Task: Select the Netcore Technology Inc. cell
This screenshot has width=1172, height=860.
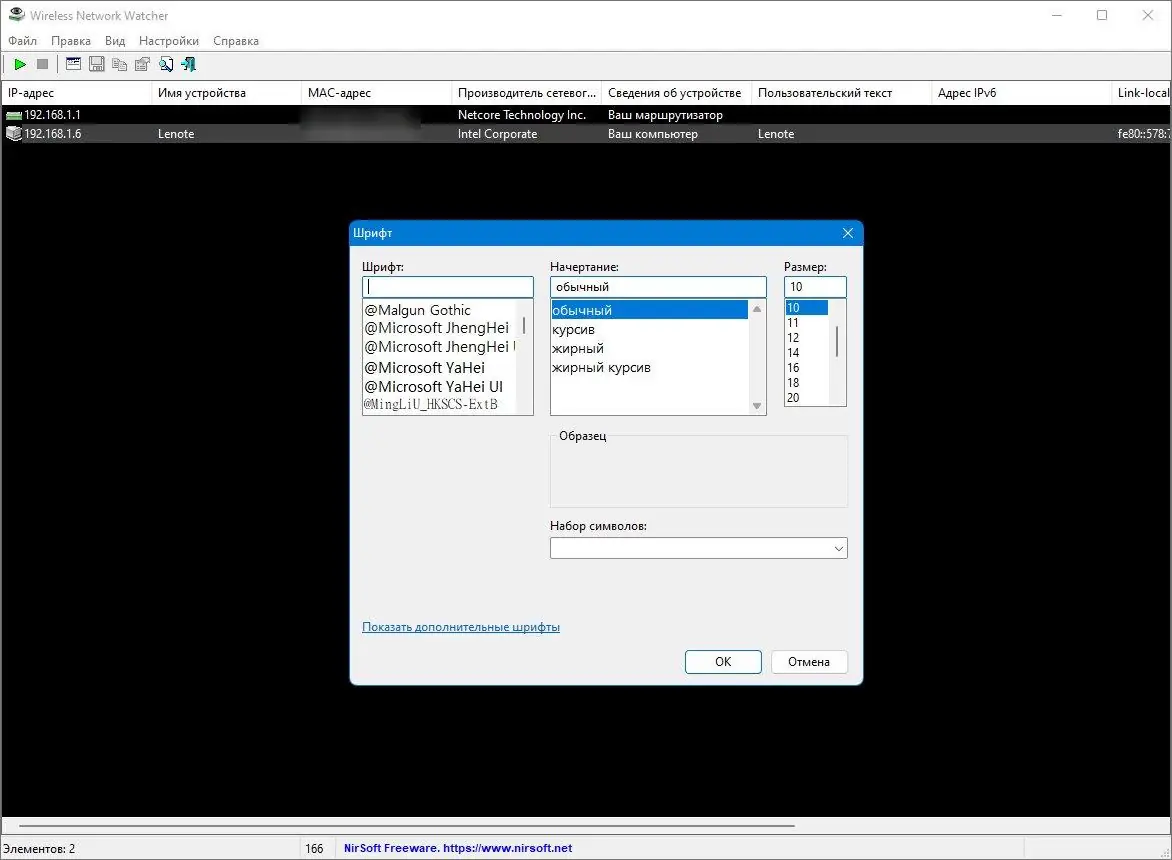Action: click(x=522, y=115)
